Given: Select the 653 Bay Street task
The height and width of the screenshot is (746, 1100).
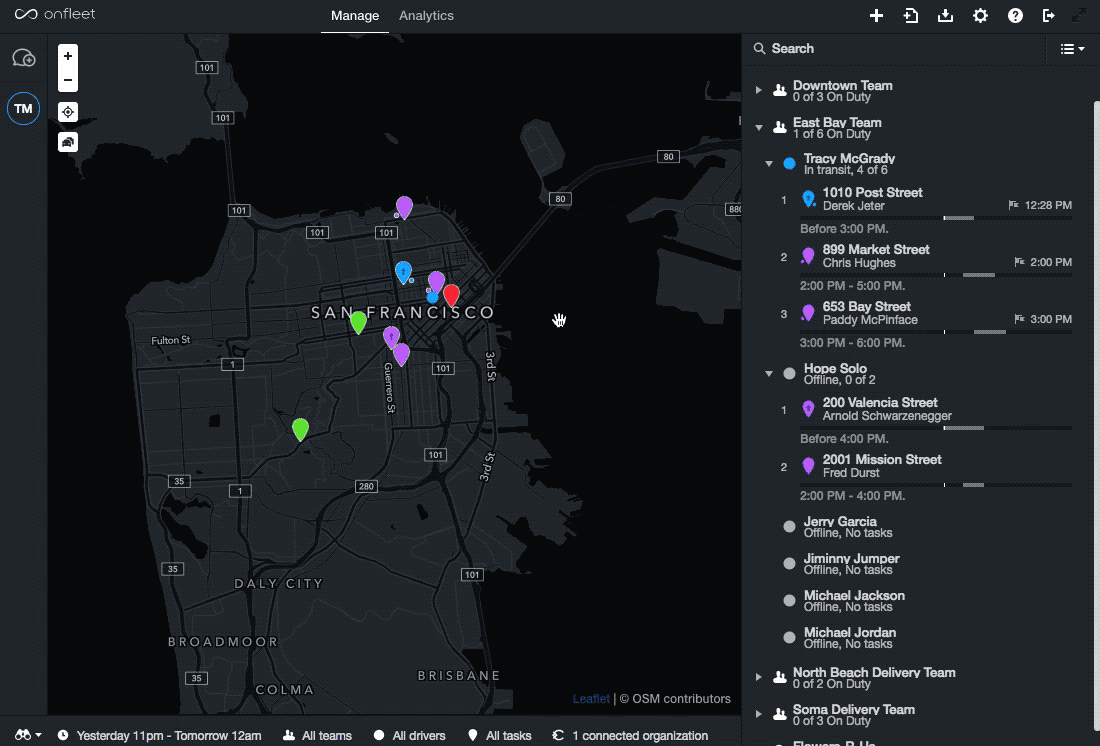Looking at the screenshot, I should (925, 313).
